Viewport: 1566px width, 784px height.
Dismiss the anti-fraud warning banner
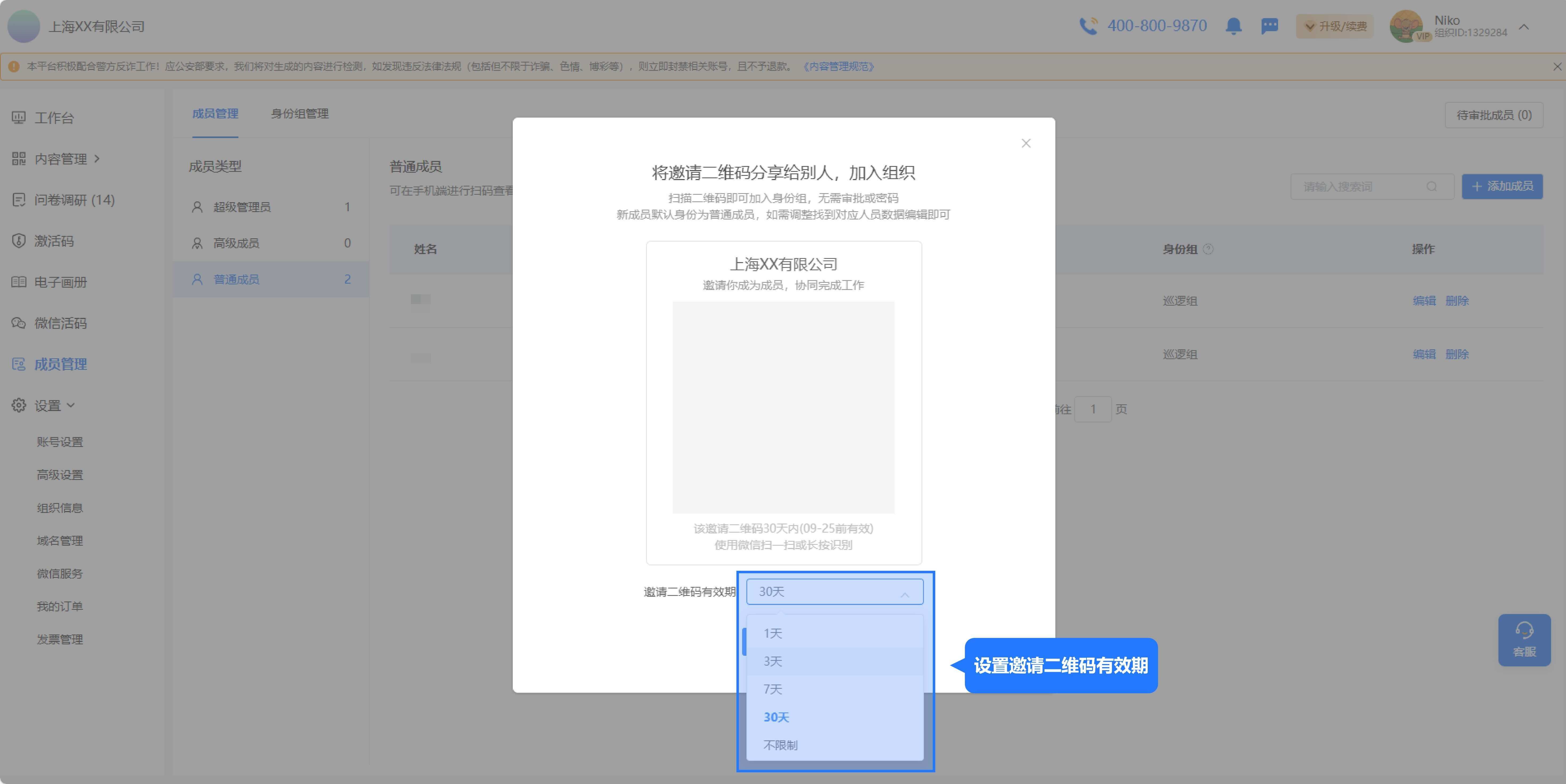coord(1557,66)
